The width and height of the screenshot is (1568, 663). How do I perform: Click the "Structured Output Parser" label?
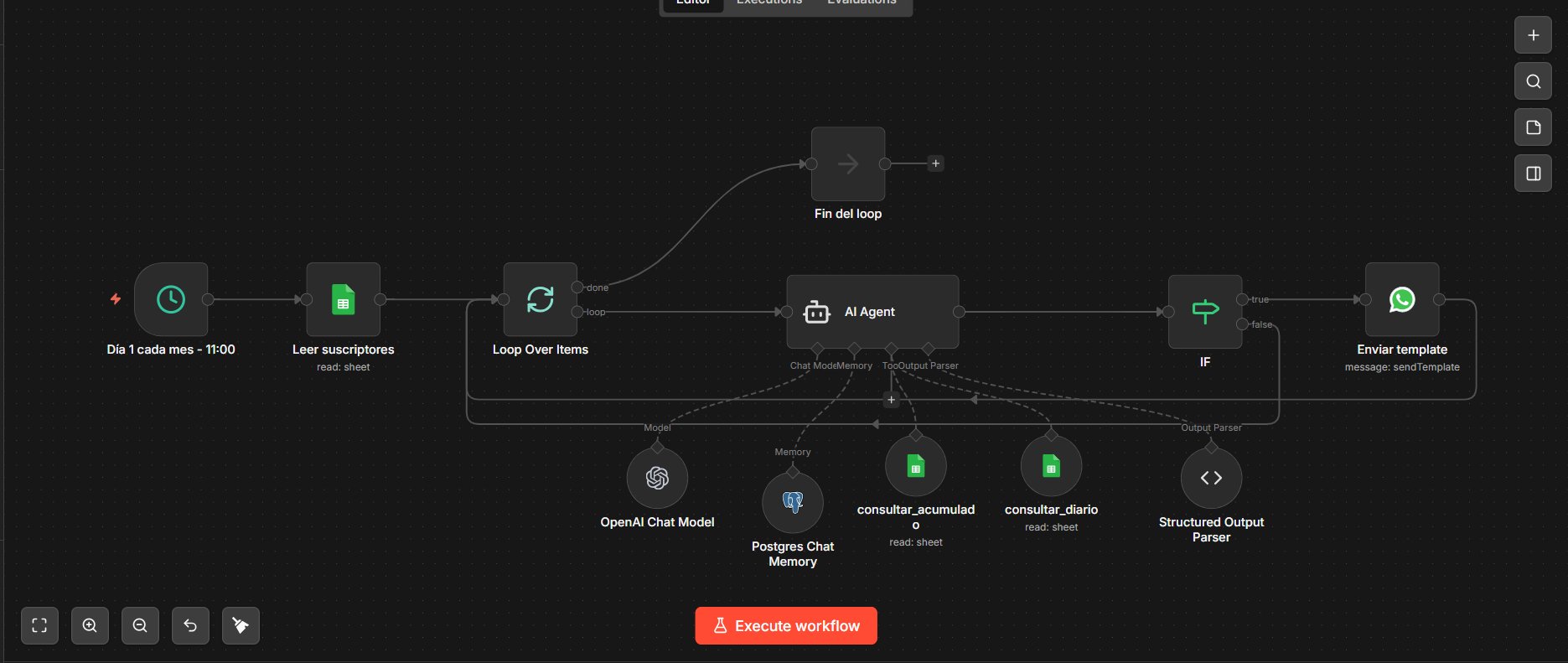click(1211, 530)
